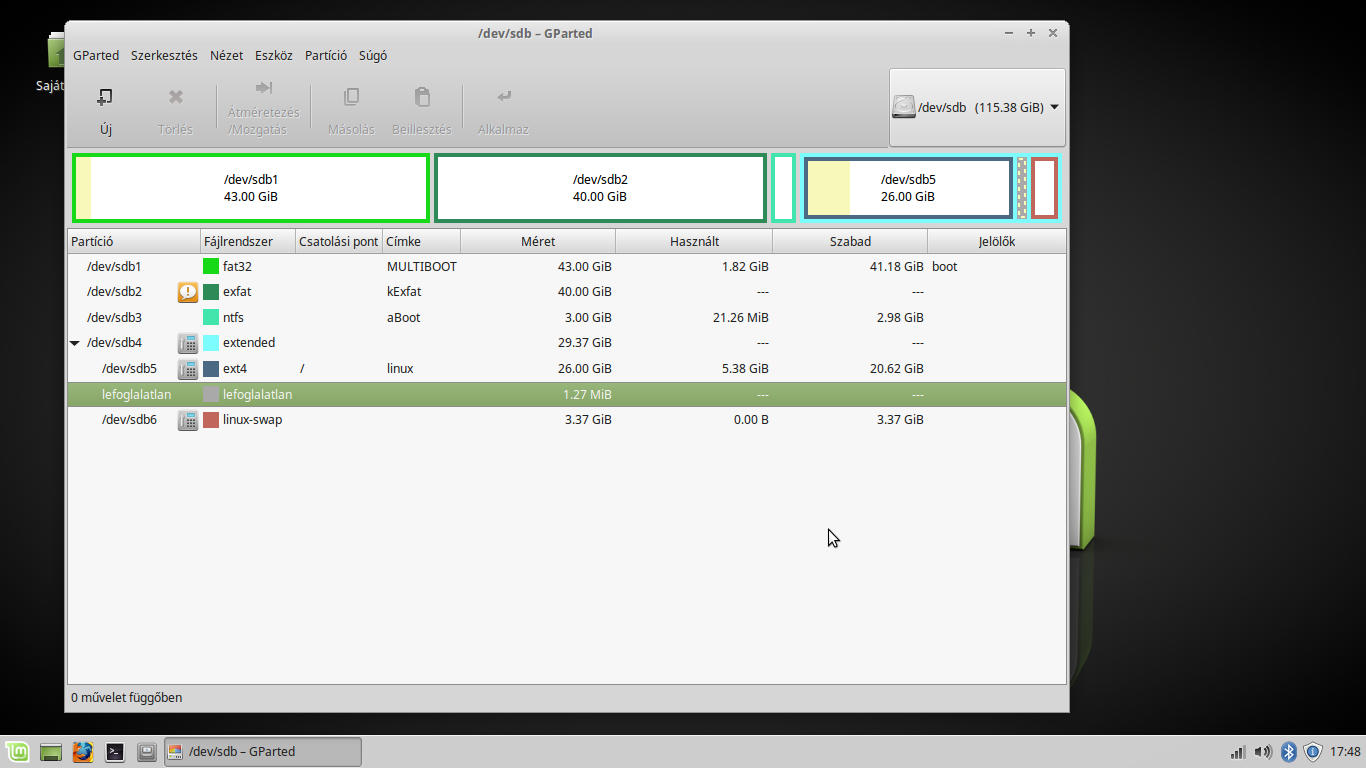The width and height of the screenshot is (1366, 768).
Task: Open the Linux Mint menu button in the taskbar
Action: (17, 752)
